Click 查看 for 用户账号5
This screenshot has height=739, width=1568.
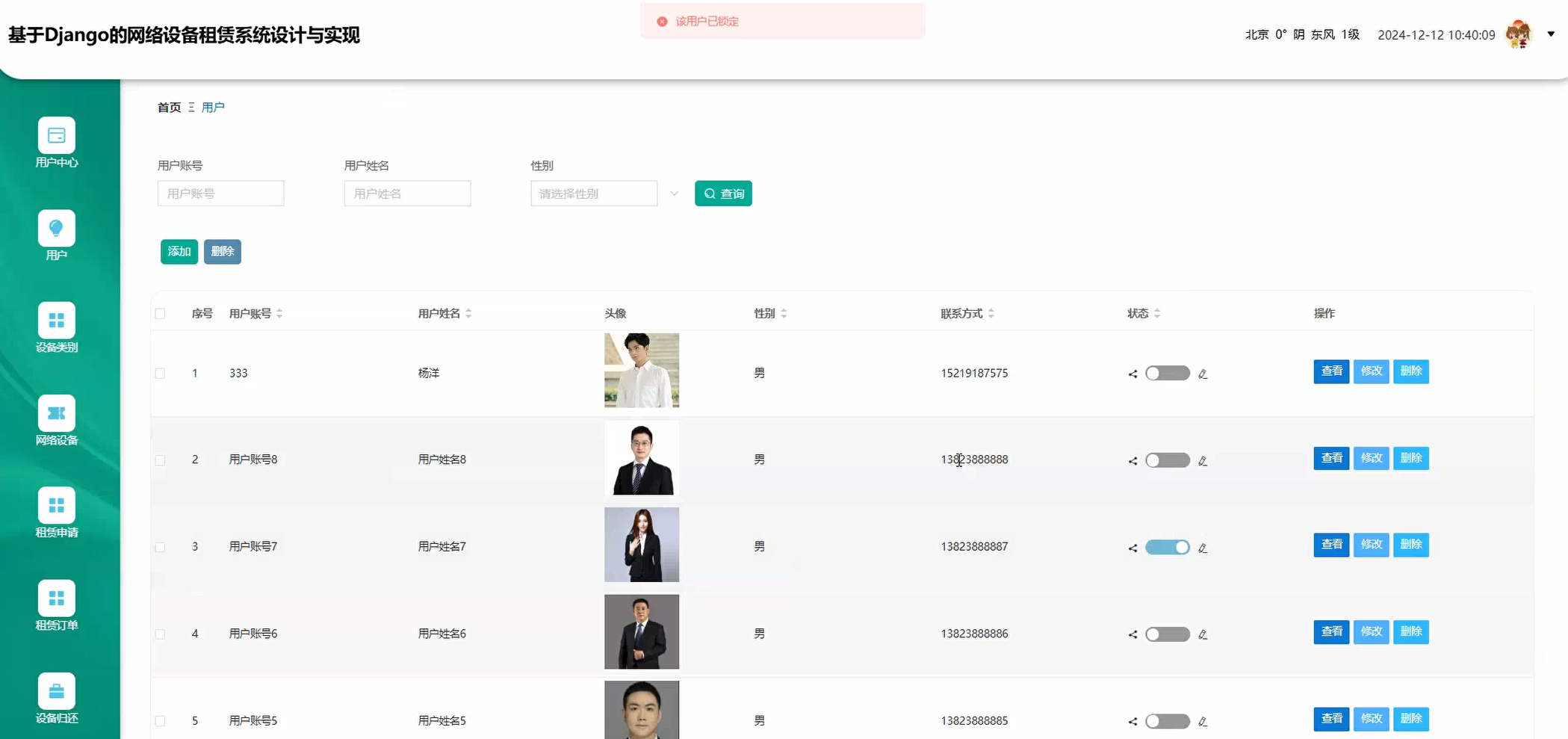[x=1331, y=719]
